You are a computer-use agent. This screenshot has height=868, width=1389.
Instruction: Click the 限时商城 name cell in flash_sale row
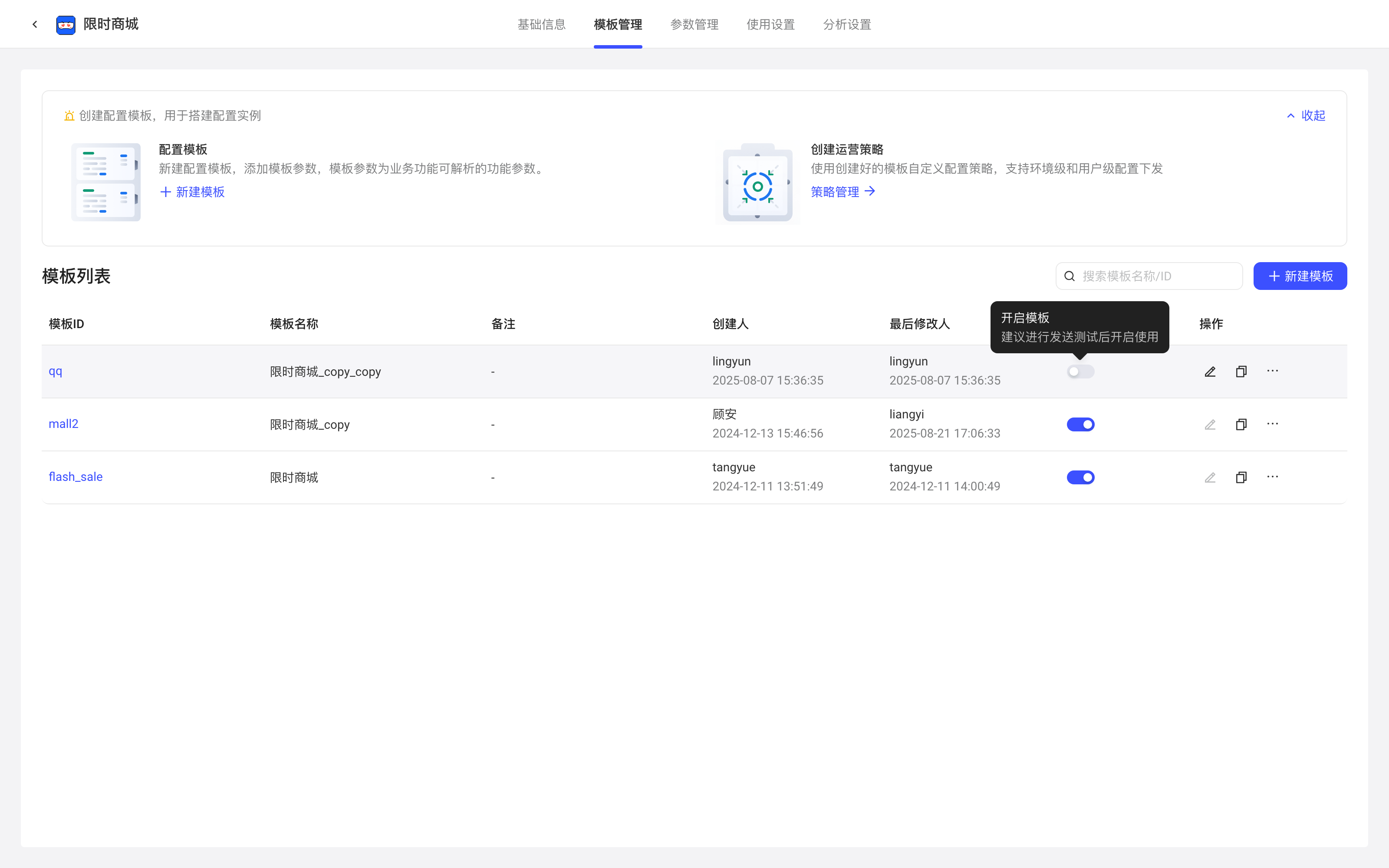coord(294,477)
